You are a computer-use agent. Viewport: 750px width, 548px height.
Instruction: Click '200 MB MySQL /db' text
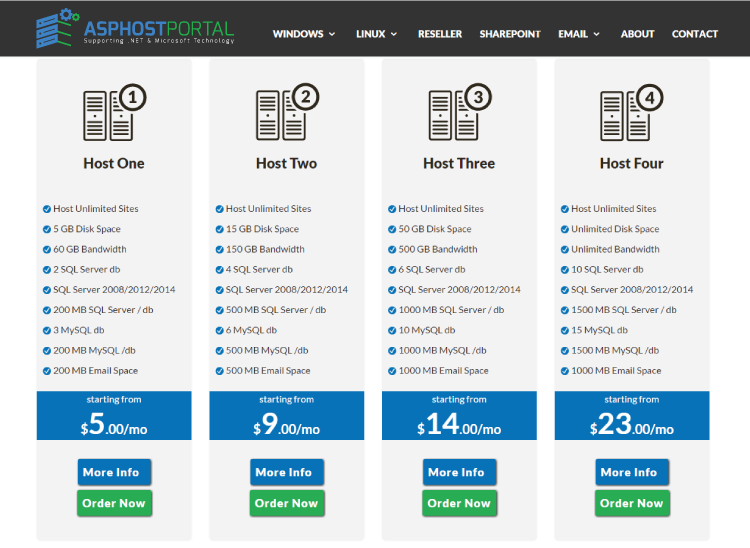click(x=94, y=351)
